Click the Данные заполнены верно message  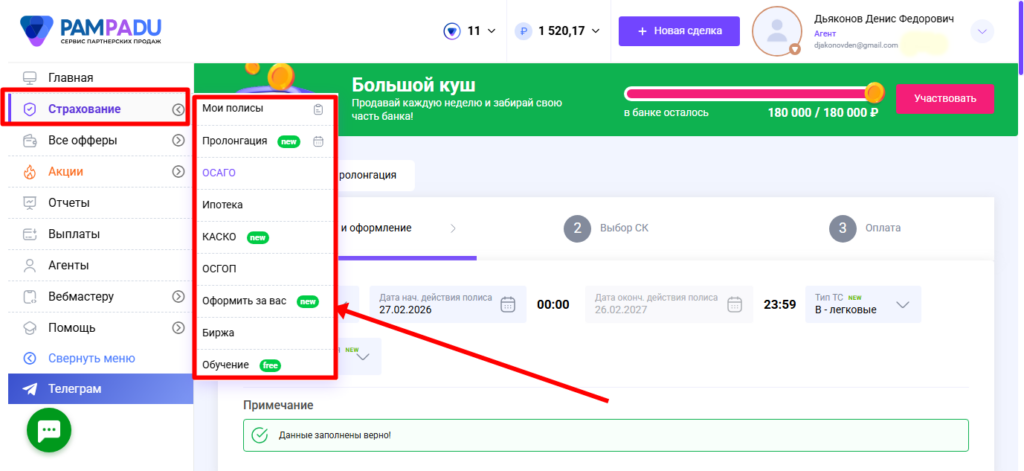pyautogui.click(x=334, y=434)
